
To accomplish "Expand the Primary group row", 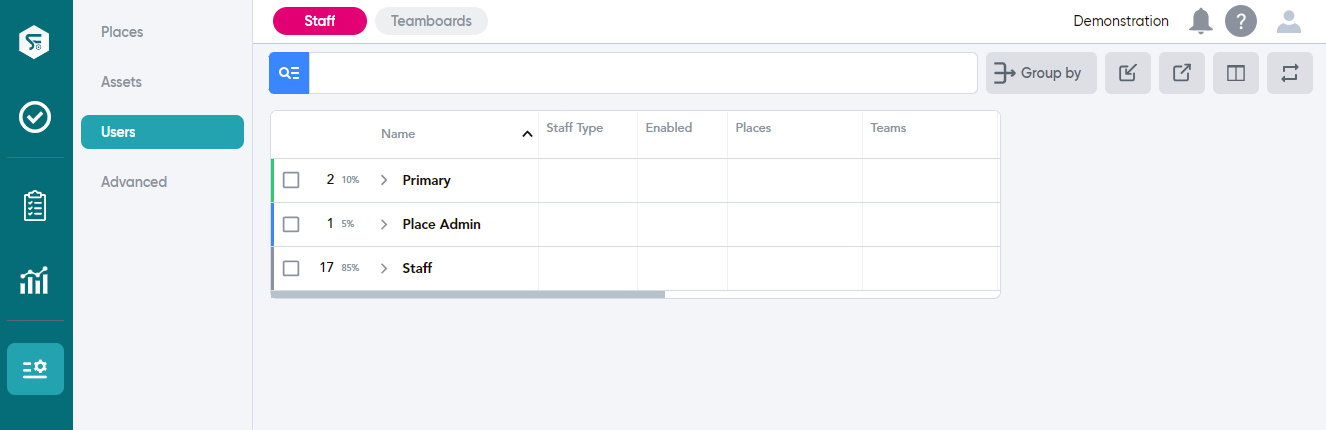I will pyautogui.click(x=384, y=180).
